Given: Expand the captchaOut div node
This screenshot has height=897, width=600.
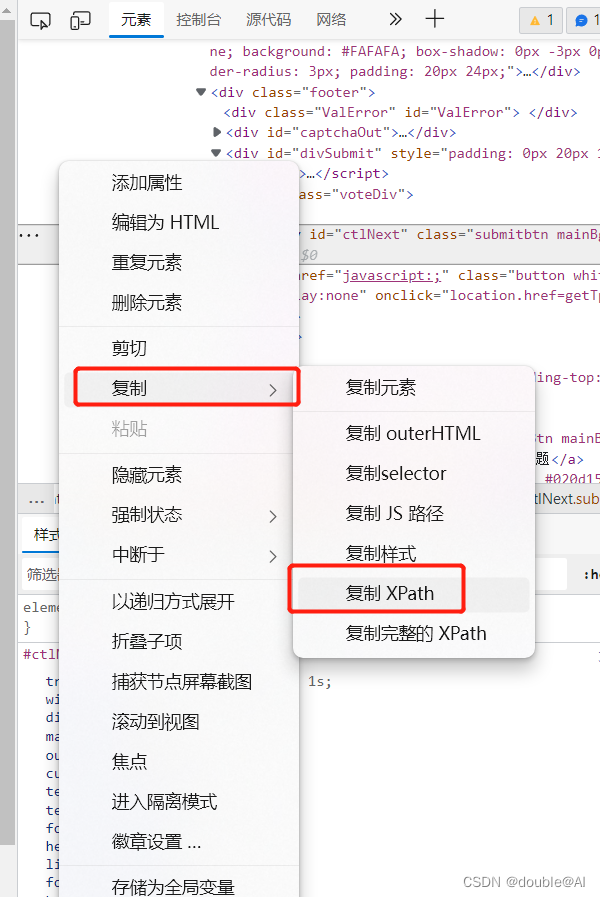Looking at the screenshot, I should point(217,132).
